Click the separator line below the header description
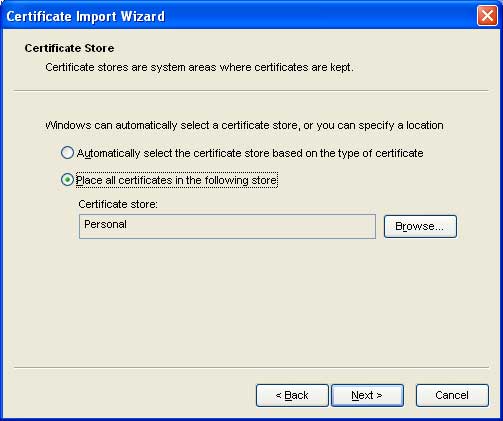 pyautogui.click(x=251, y=90)
